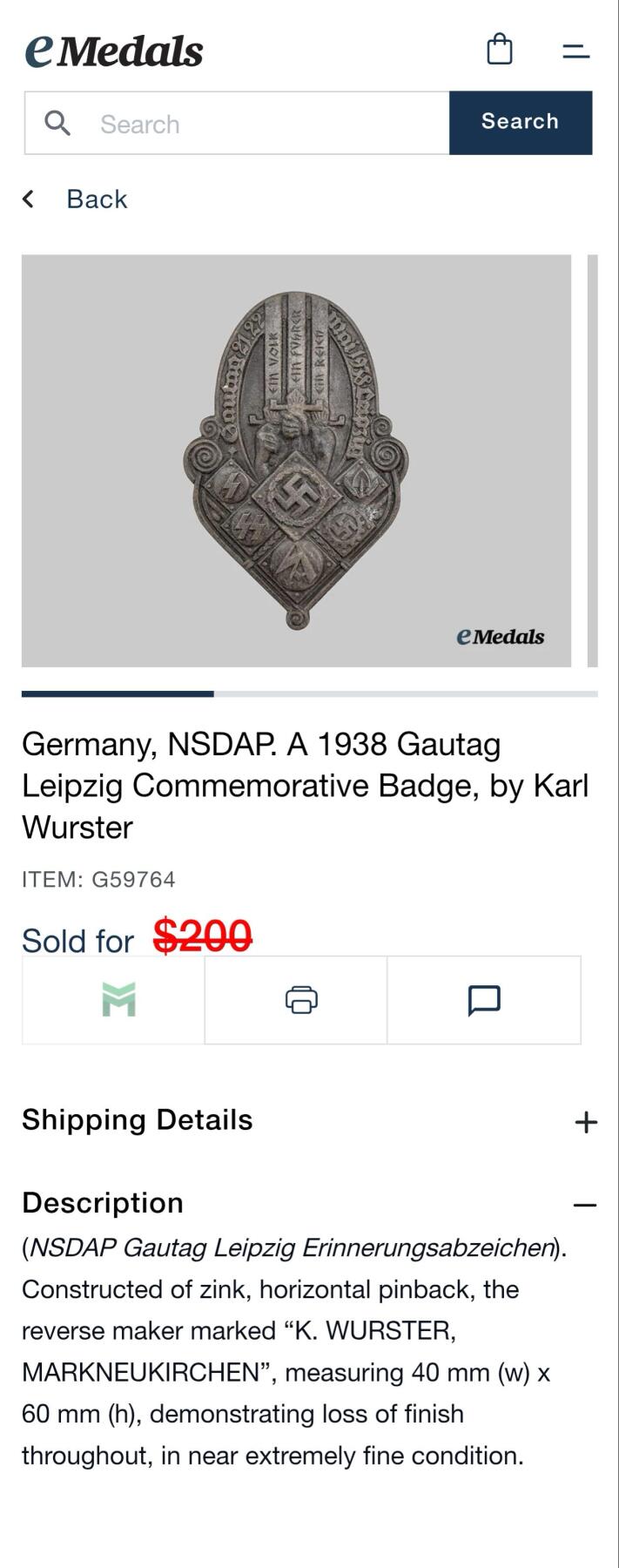
Task: Open the shopping bag
Action: click(499, 50)
